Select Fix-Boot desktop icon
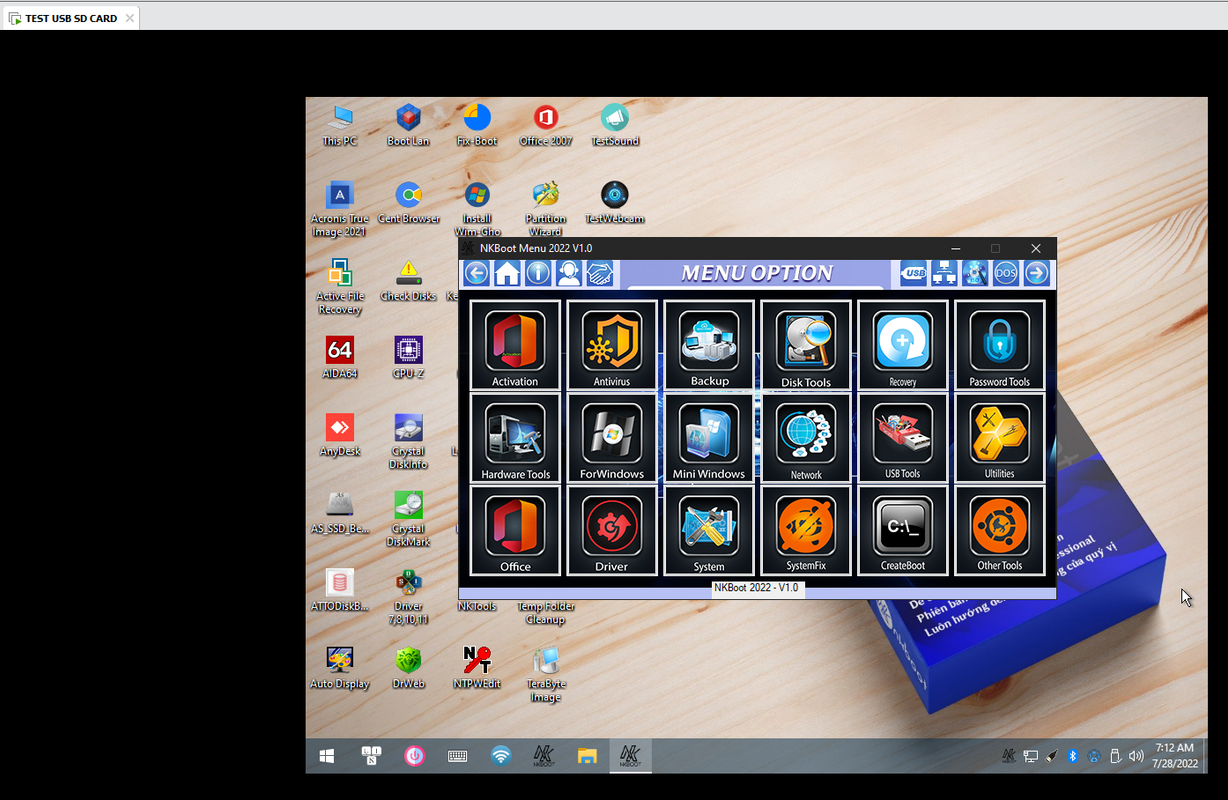The image size is (1228, 800). 477,125
